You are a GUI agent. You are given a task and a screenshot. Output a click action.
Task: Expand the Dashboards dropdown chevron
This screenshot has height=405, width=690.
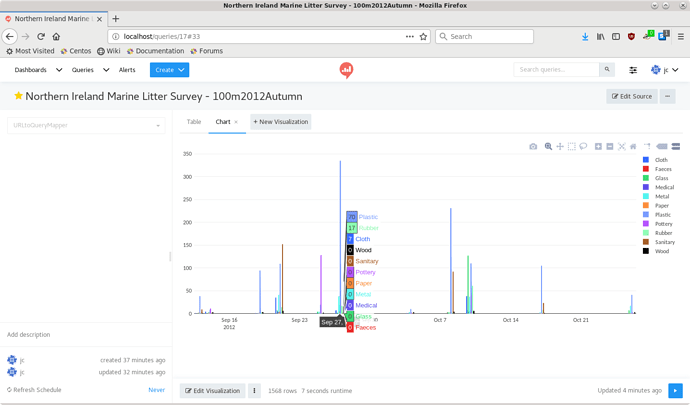59,70
